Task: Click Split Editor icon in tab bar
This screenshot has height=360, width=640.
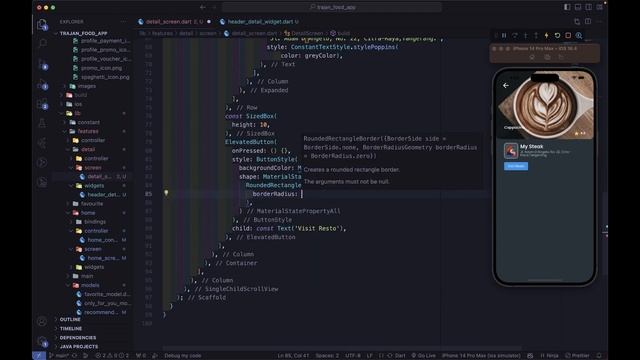Action: click(588, 21)
